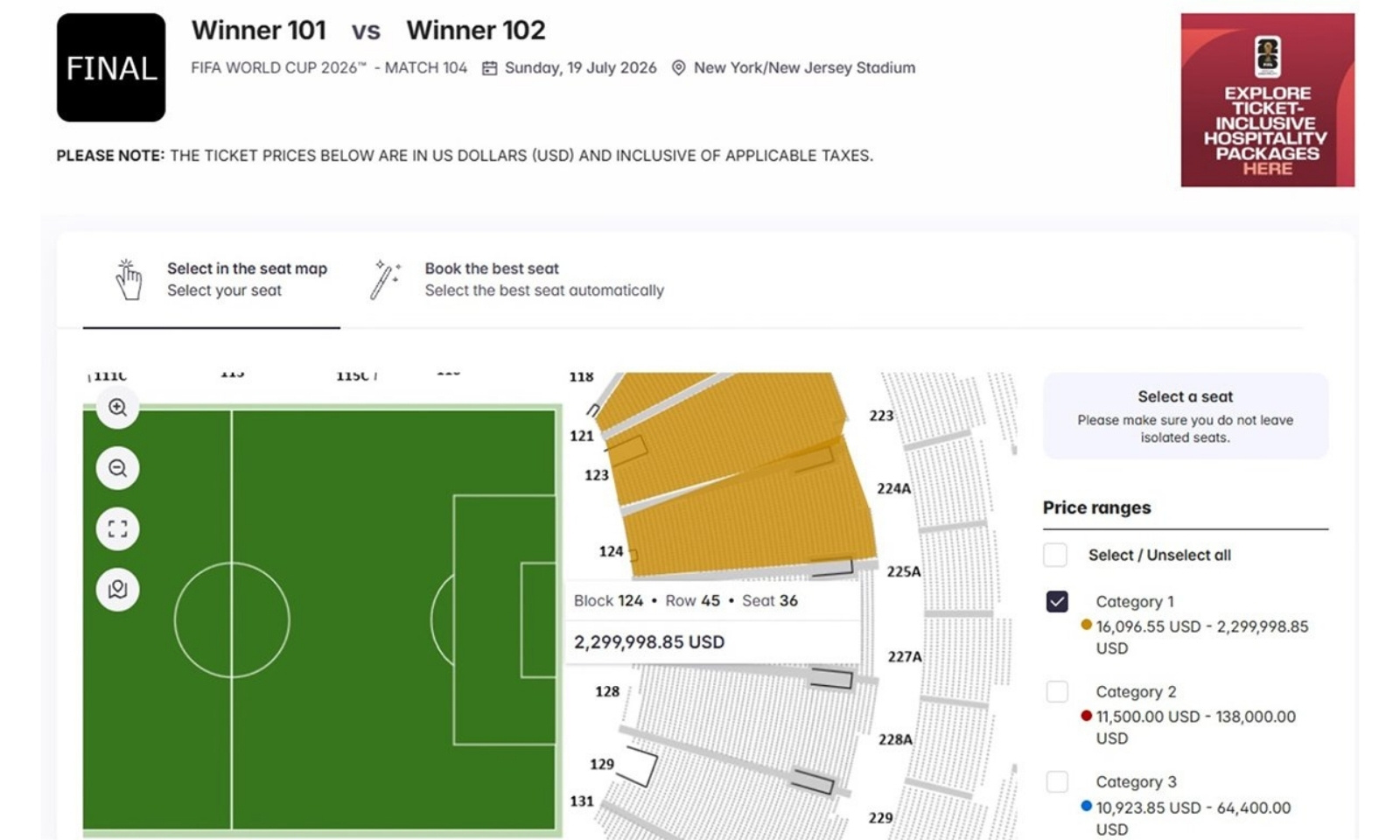Click the red Category 2 color dot

coord(1086,716)
